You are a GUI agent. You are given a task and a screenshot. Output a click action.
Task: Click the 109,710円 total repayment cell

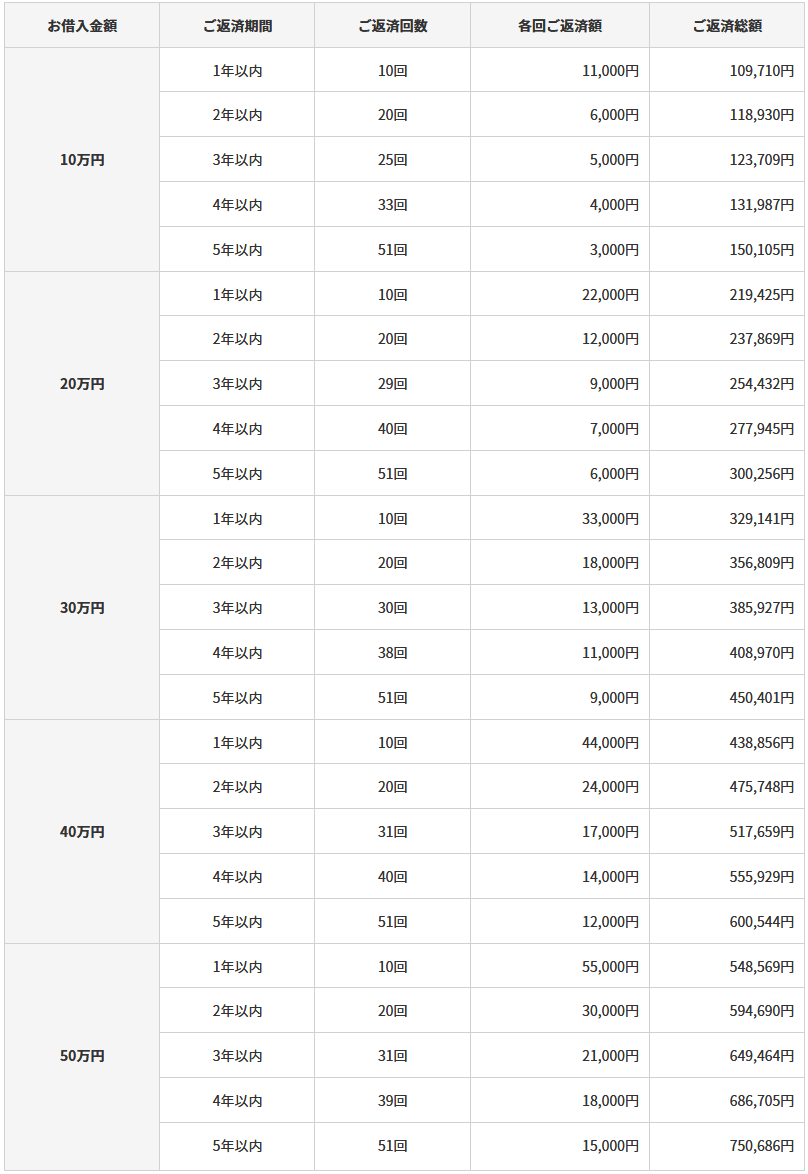(x=761, y=71)
